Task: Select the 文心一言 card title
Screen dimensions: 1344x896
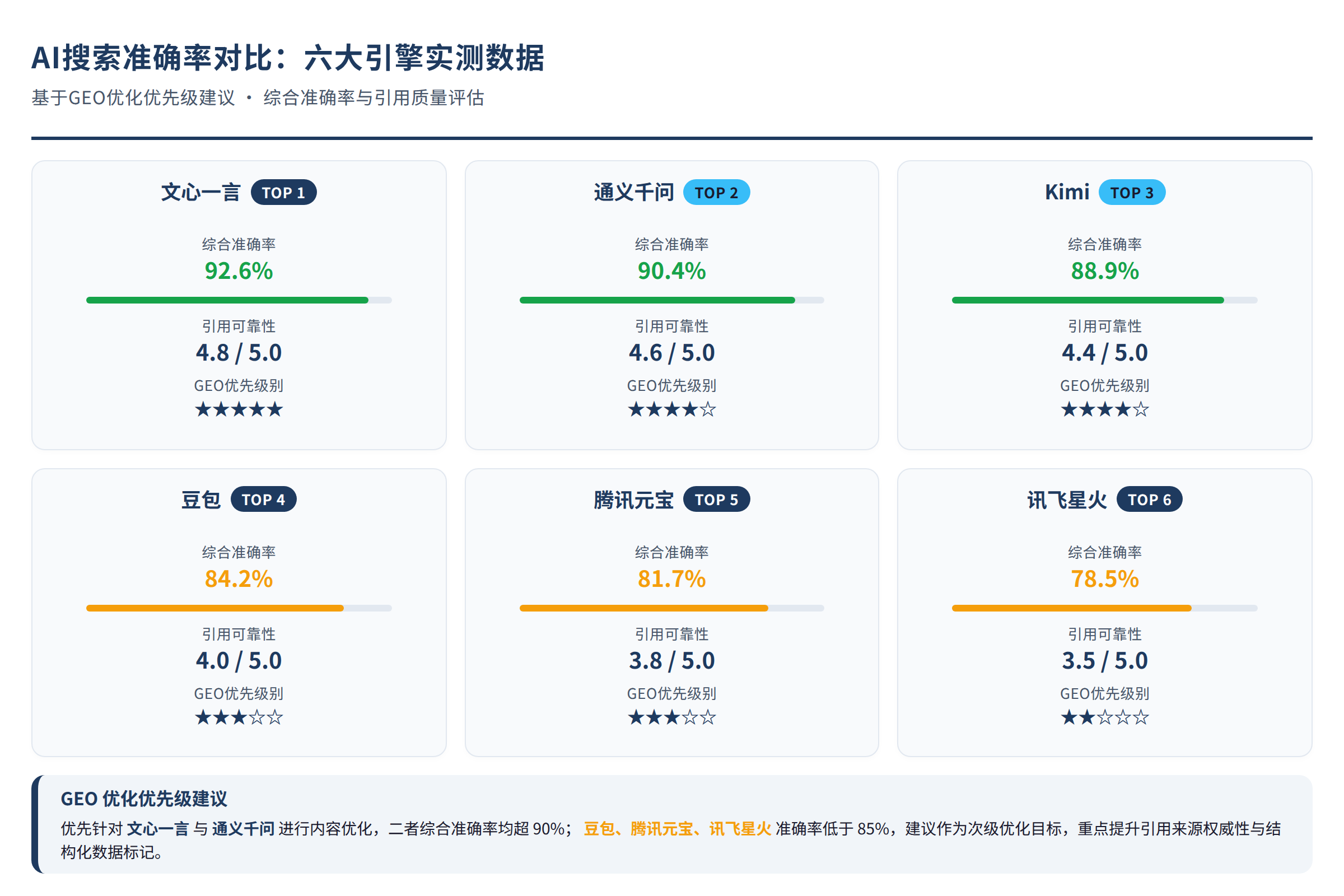Action: point(200,193)
